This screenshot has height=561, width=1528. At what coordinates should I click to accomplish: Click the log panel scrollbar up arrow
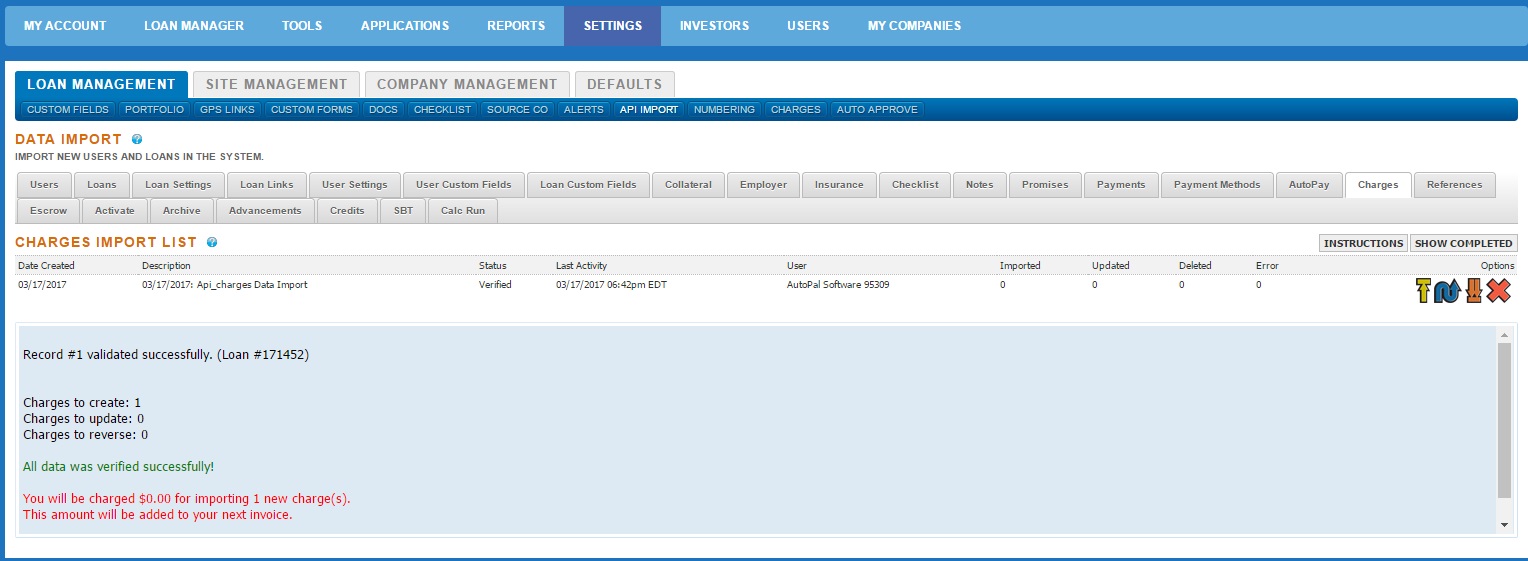(x=1504, y=335)
